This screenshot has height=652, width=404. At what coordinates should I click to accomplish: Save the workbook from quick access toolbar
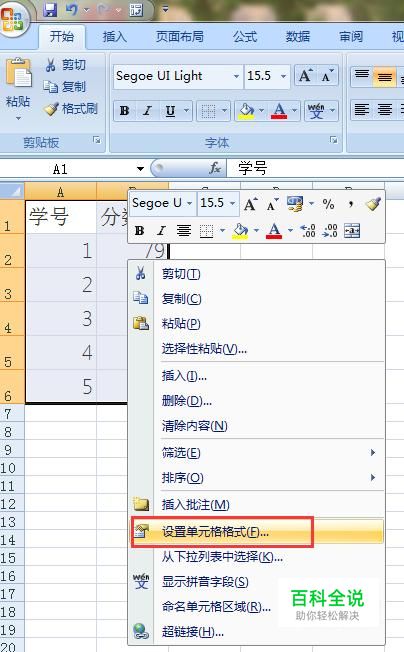pyautogui.click(x=50, y=9)
